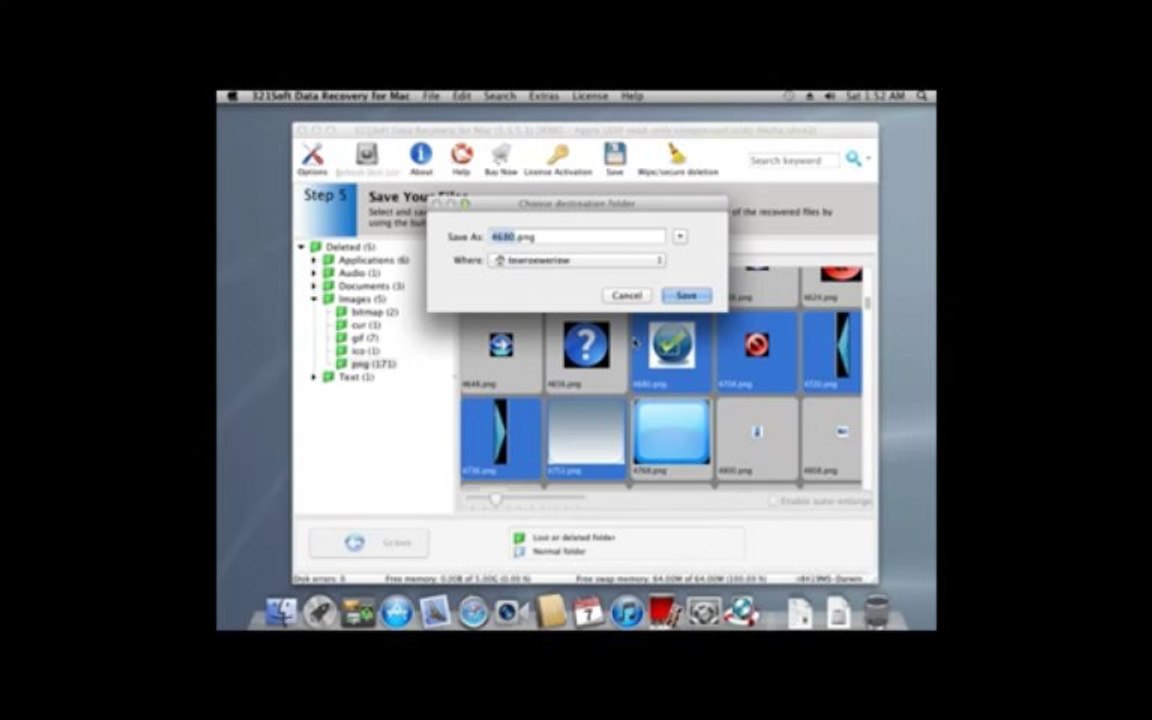Open the Calendar dock icon
Viewport: 1152px width, 720px height.
pyautogui.click(x=588, y=612)
